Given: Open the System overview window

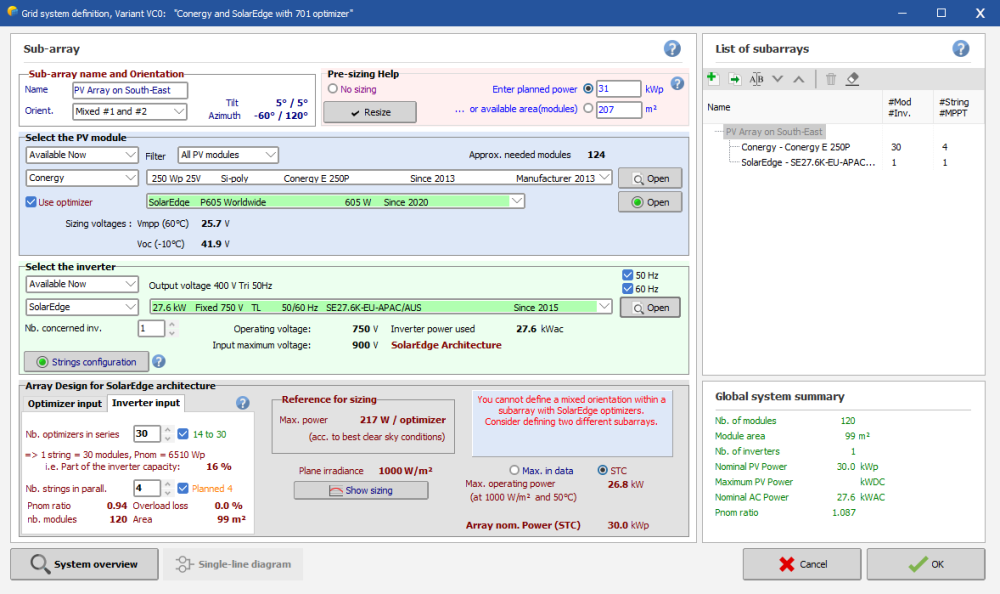Looking at the screenshot, I should pos(84,564).
